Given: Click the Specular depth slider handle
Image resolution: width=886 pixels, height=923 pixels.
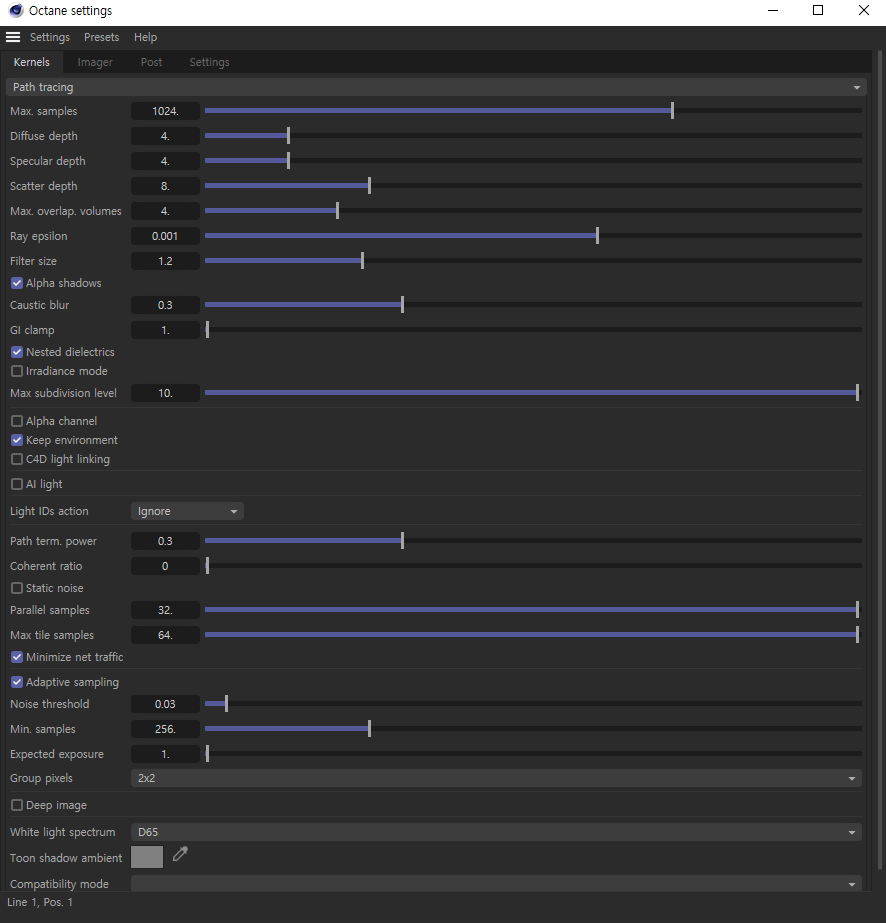Looking at the screenshot, I should click(x=288, y=161).
